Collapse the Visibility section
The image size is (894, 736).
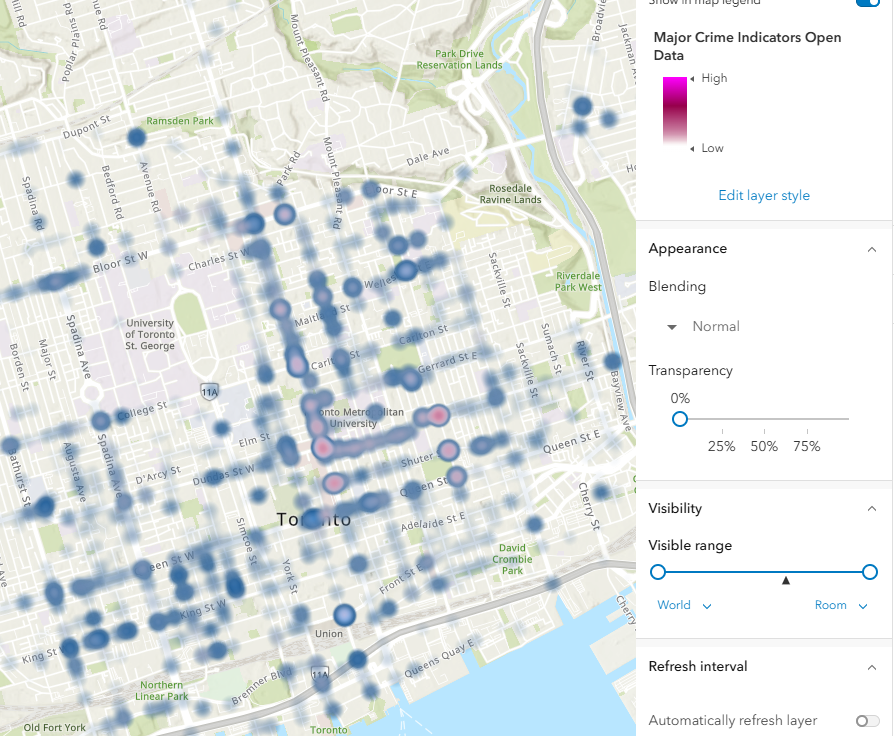[x=871, y=509]
